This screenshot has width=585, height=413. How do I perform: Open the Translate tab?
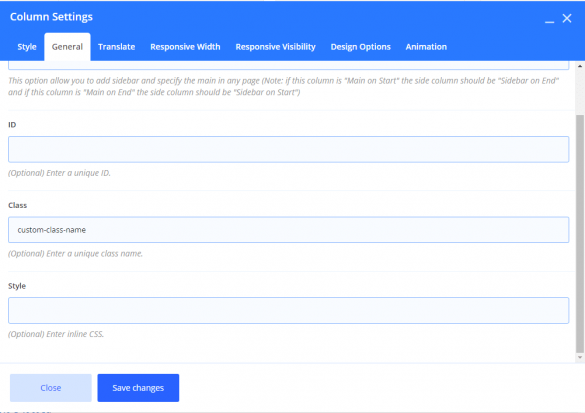tap(116, 47)
